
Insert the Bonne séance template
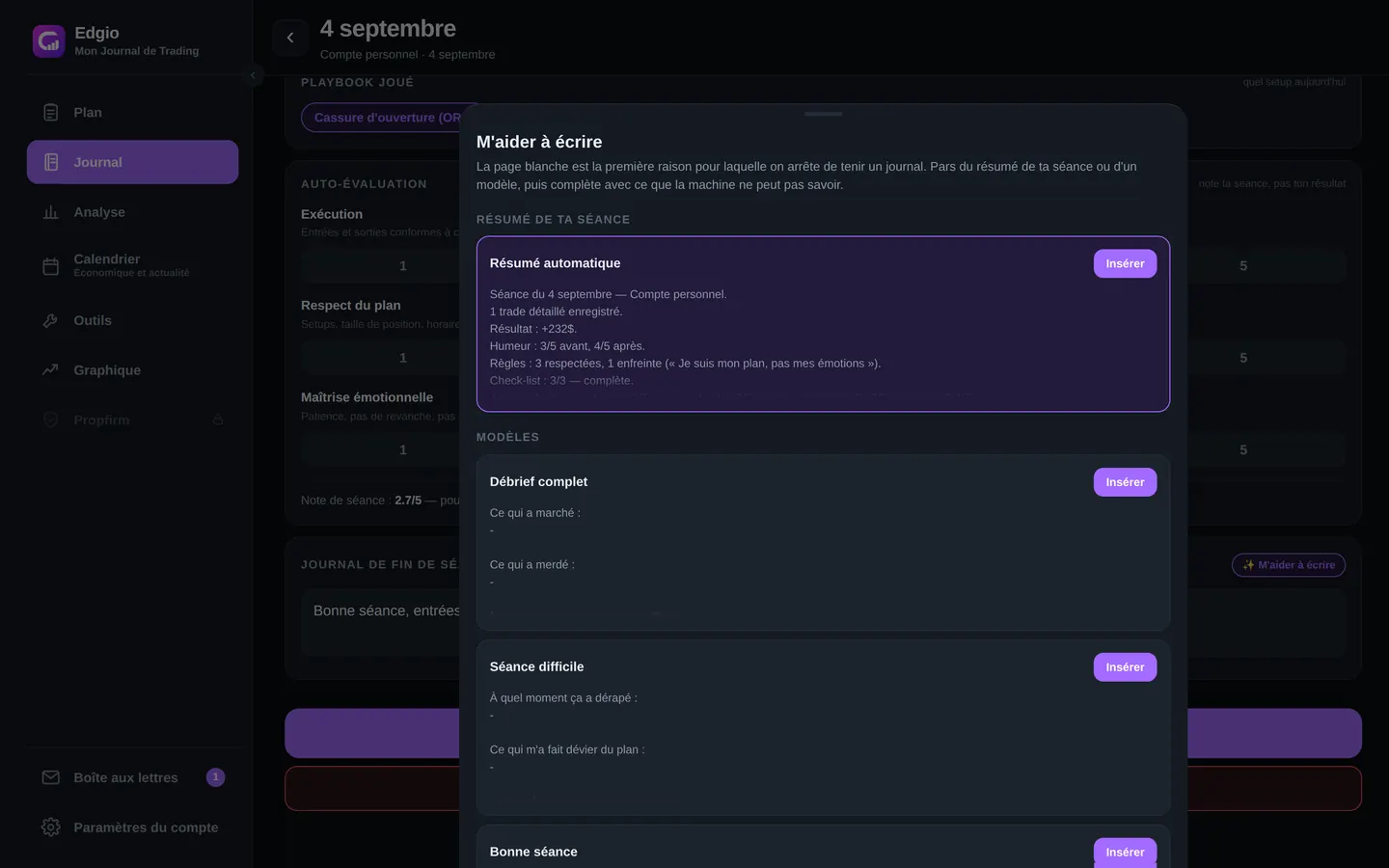pos(1125,852)
